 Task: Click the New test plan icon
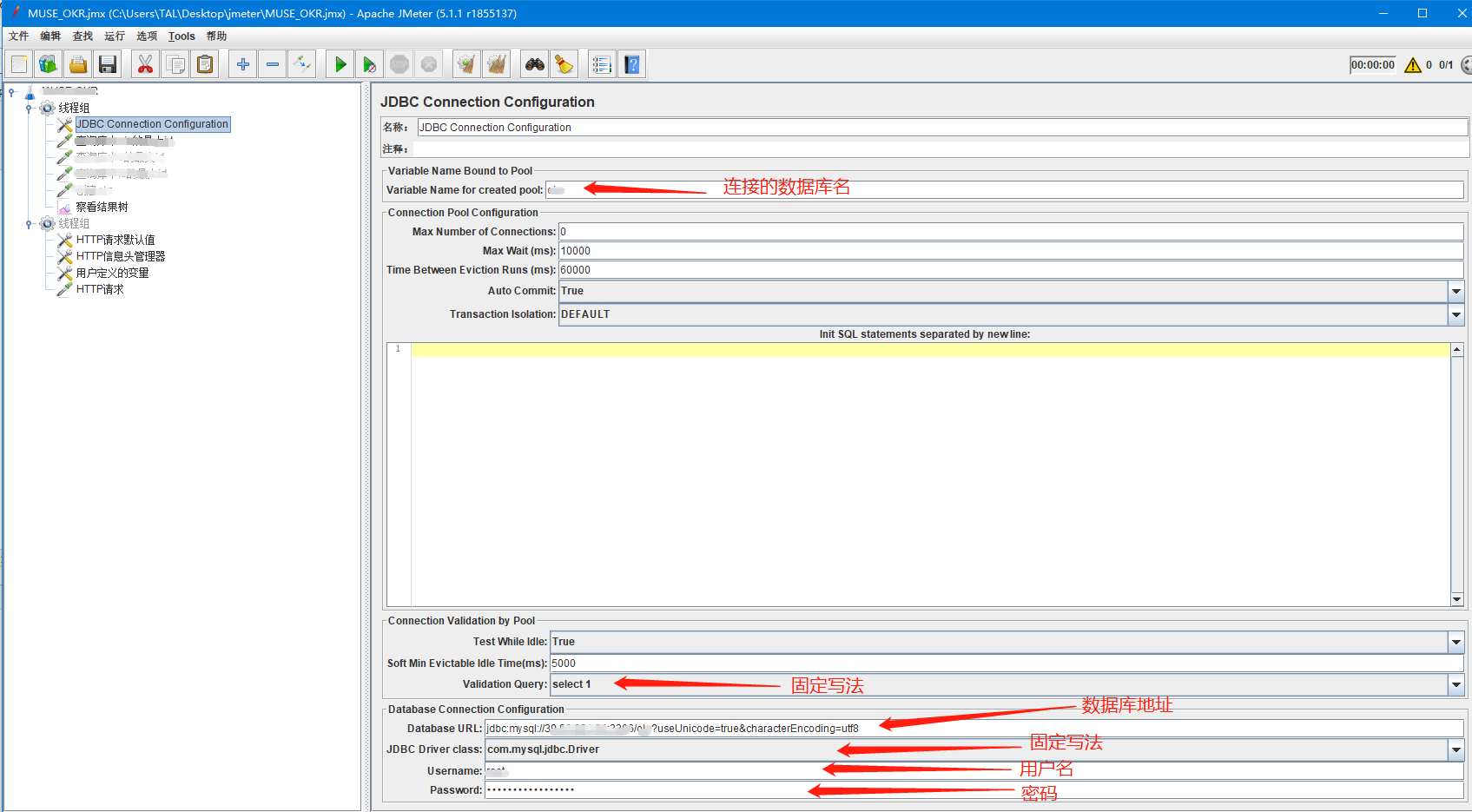(19, 64)
